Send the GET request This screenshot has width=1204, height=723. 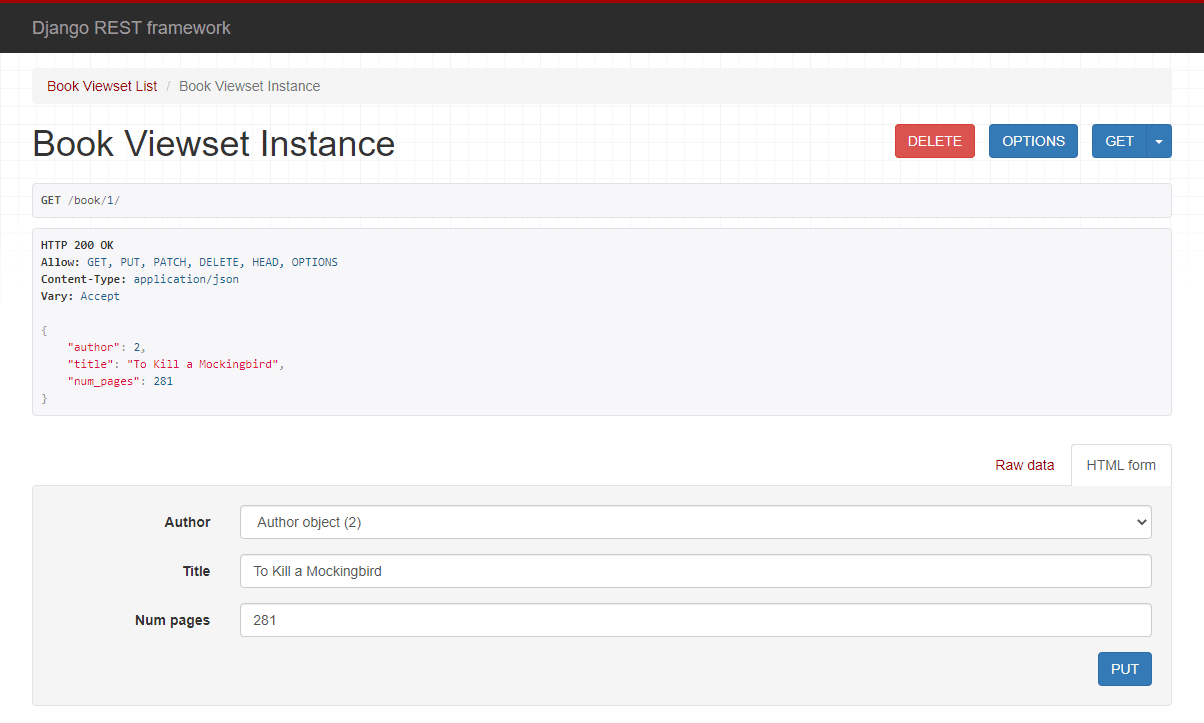tap(1119, 141)
